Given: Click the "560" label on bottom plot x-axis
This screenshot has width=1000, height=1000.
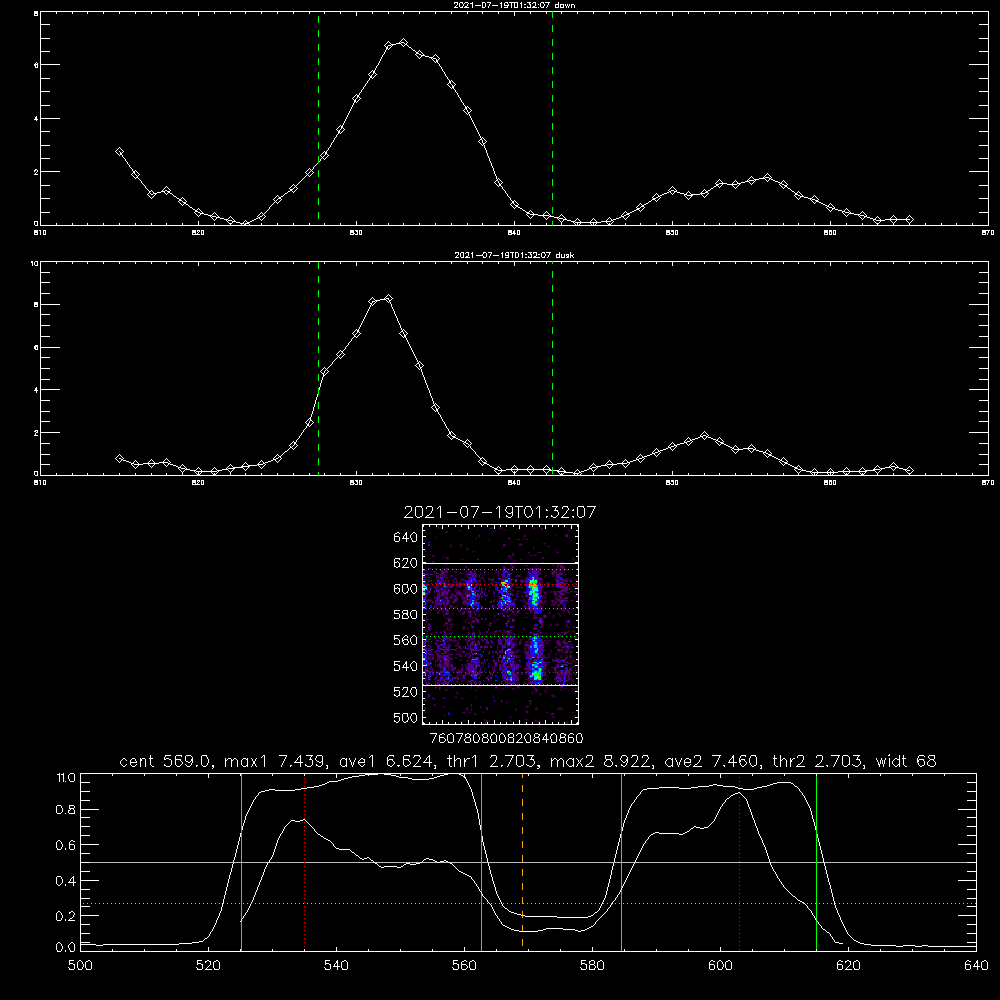Looking at the screenshot, I should 464,966.
